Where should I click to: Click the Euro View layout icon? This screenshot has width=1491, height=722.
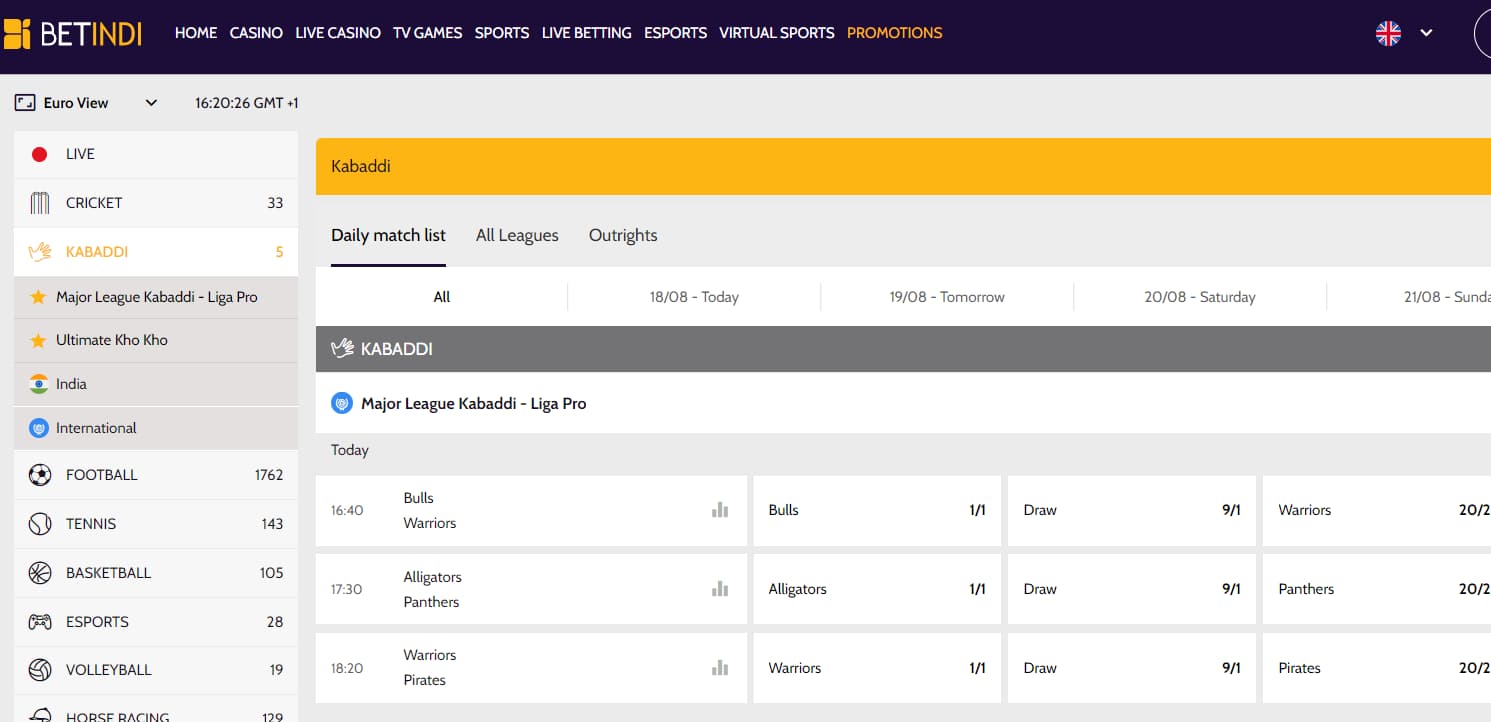25,102
